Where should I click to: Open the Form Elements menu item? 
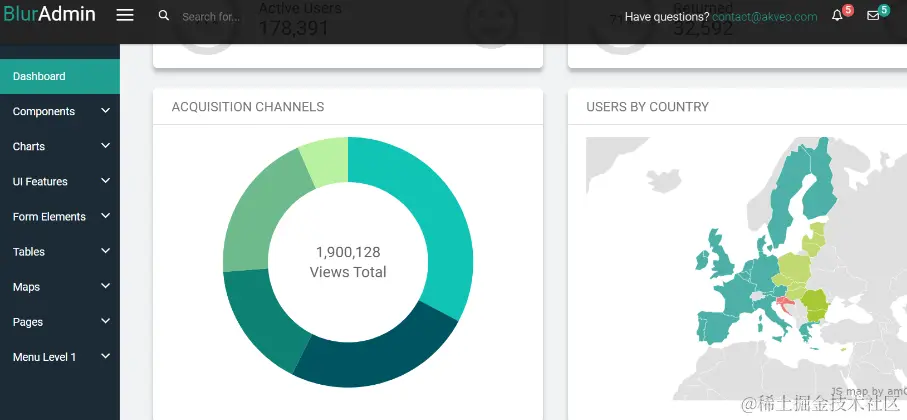tap(60, 217)
